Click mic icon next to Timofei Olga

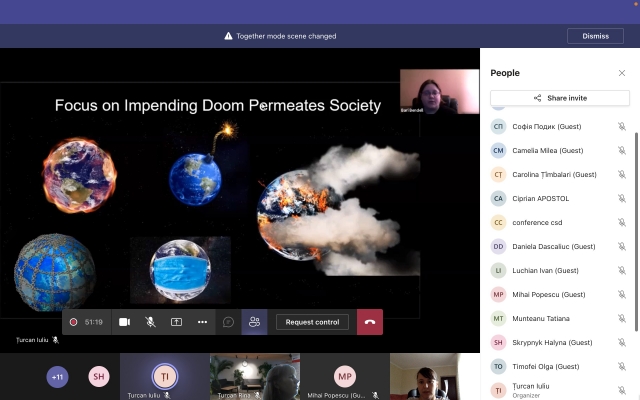coord(622,367)
